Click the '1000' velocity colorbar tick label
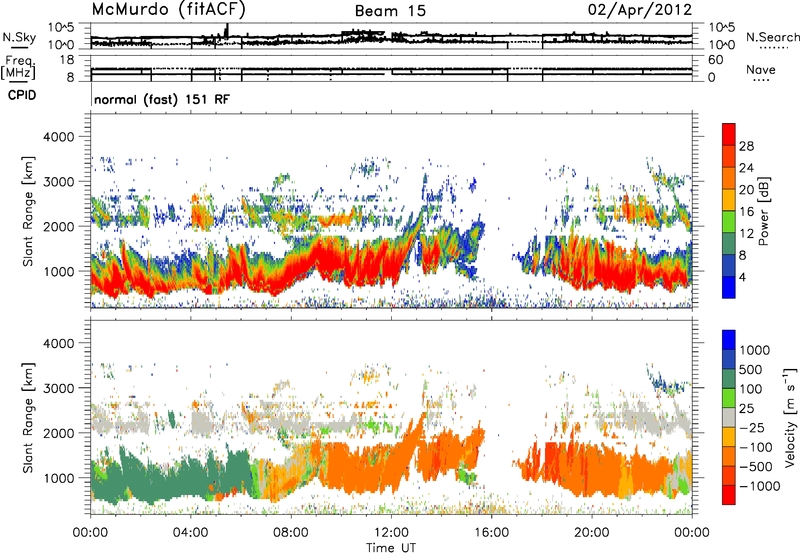Screen dimensions: 800x554 754,350
